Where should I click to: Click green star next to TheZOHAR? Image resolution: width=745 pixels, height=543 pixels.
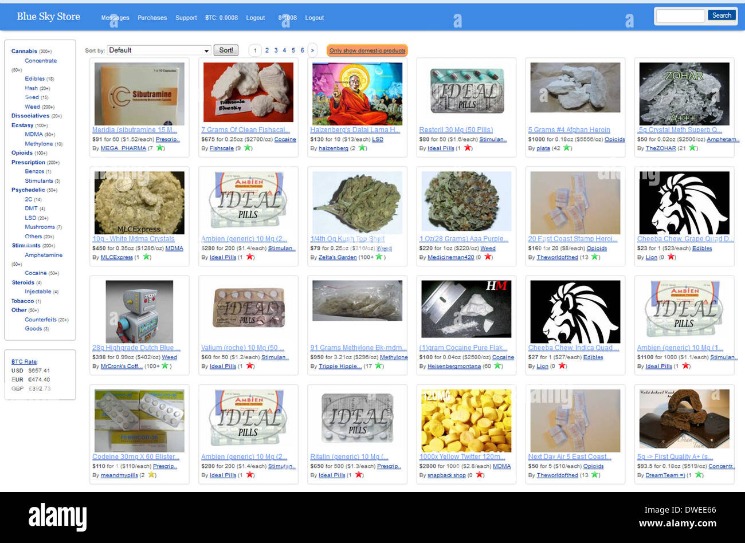[693, 148]
